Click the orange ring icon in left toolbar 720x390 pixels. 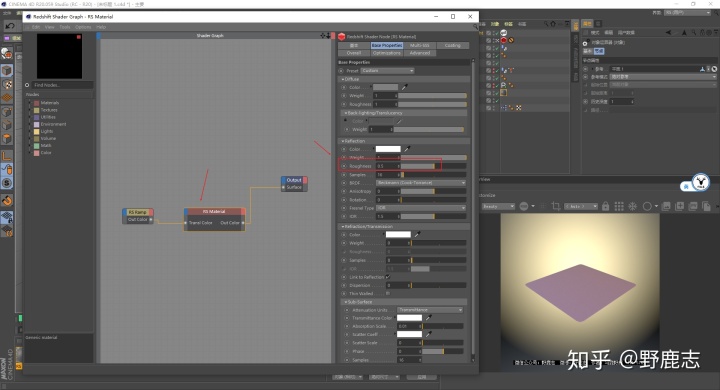pyautogui.click(x=7, y=200)
